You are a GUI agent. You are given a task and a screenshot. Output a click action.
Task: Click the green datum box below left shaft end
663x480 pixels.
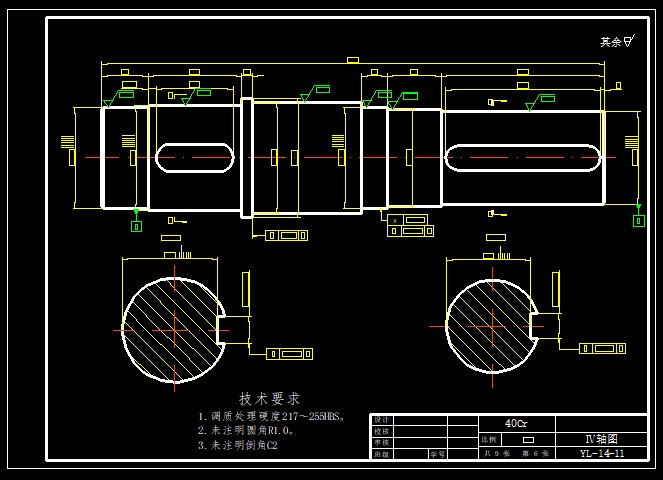tap(136, 227)
